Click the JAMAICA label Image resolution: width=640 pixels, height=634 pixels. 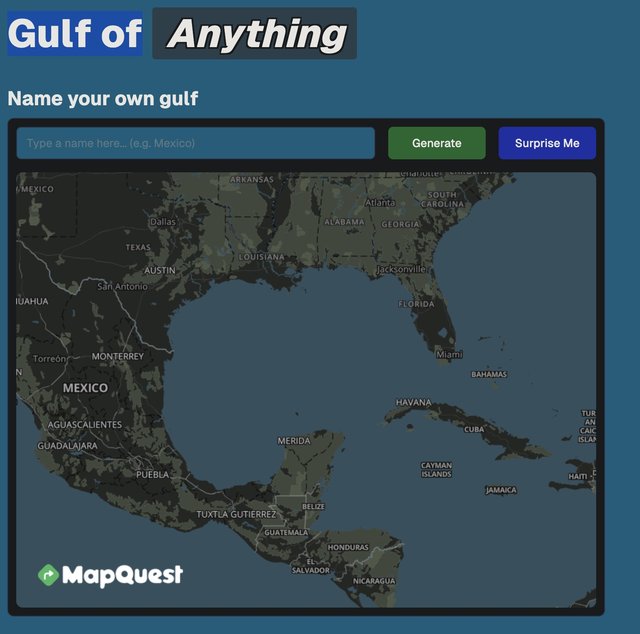[x=501, y=490]
